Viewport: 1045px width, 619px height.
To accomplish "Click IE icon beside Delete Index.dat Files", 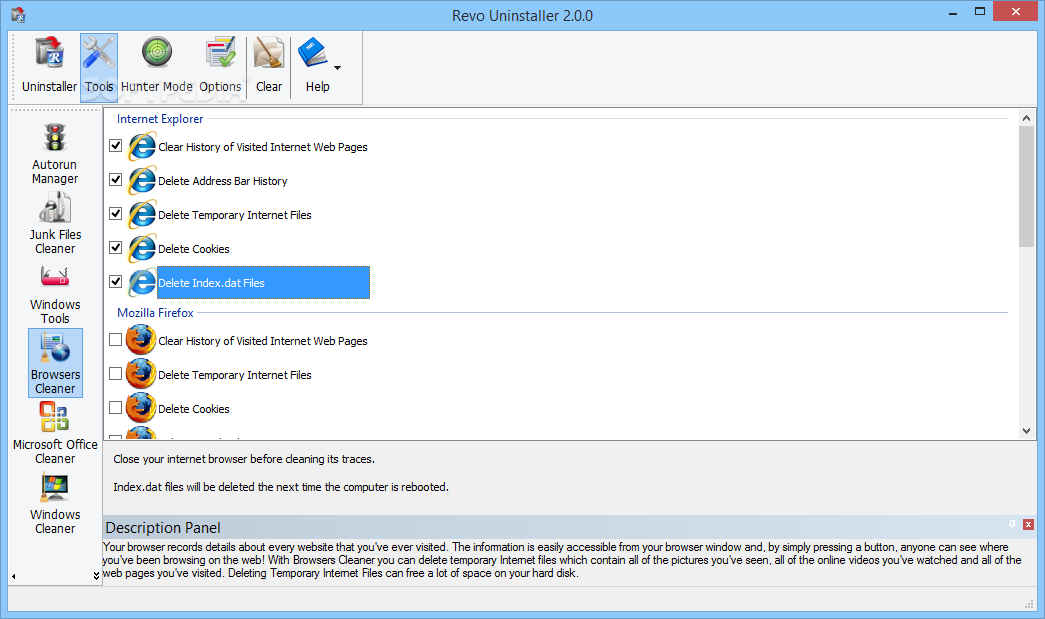I will pyautogui.click(x=142, y=283).
